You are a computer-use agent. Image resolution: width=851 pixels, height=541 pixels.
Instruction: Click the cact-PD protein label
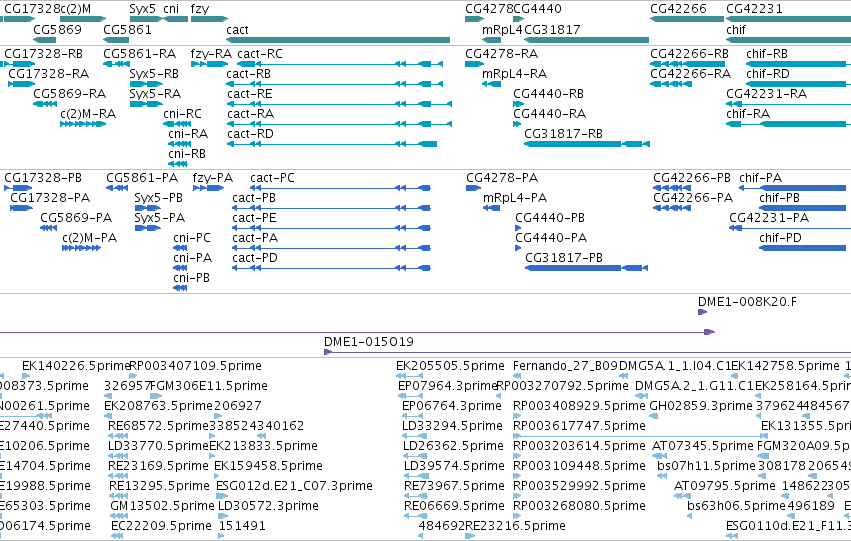[255, 258]
